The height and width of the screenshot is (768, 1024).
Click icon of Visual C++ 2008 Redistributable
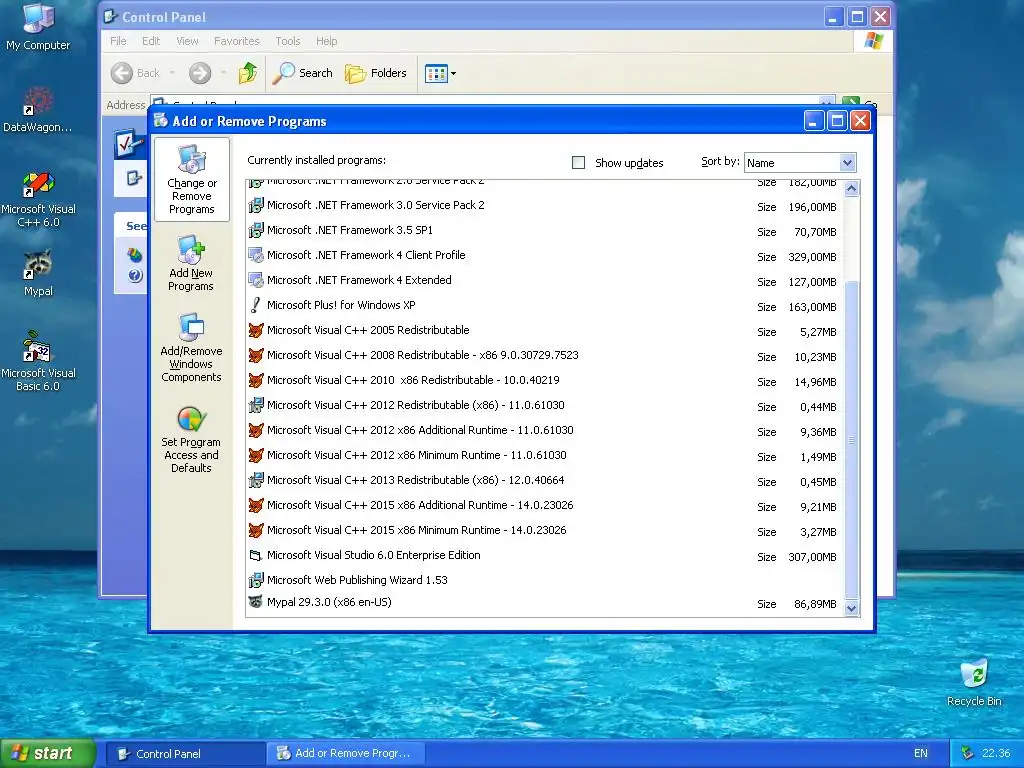256,355
